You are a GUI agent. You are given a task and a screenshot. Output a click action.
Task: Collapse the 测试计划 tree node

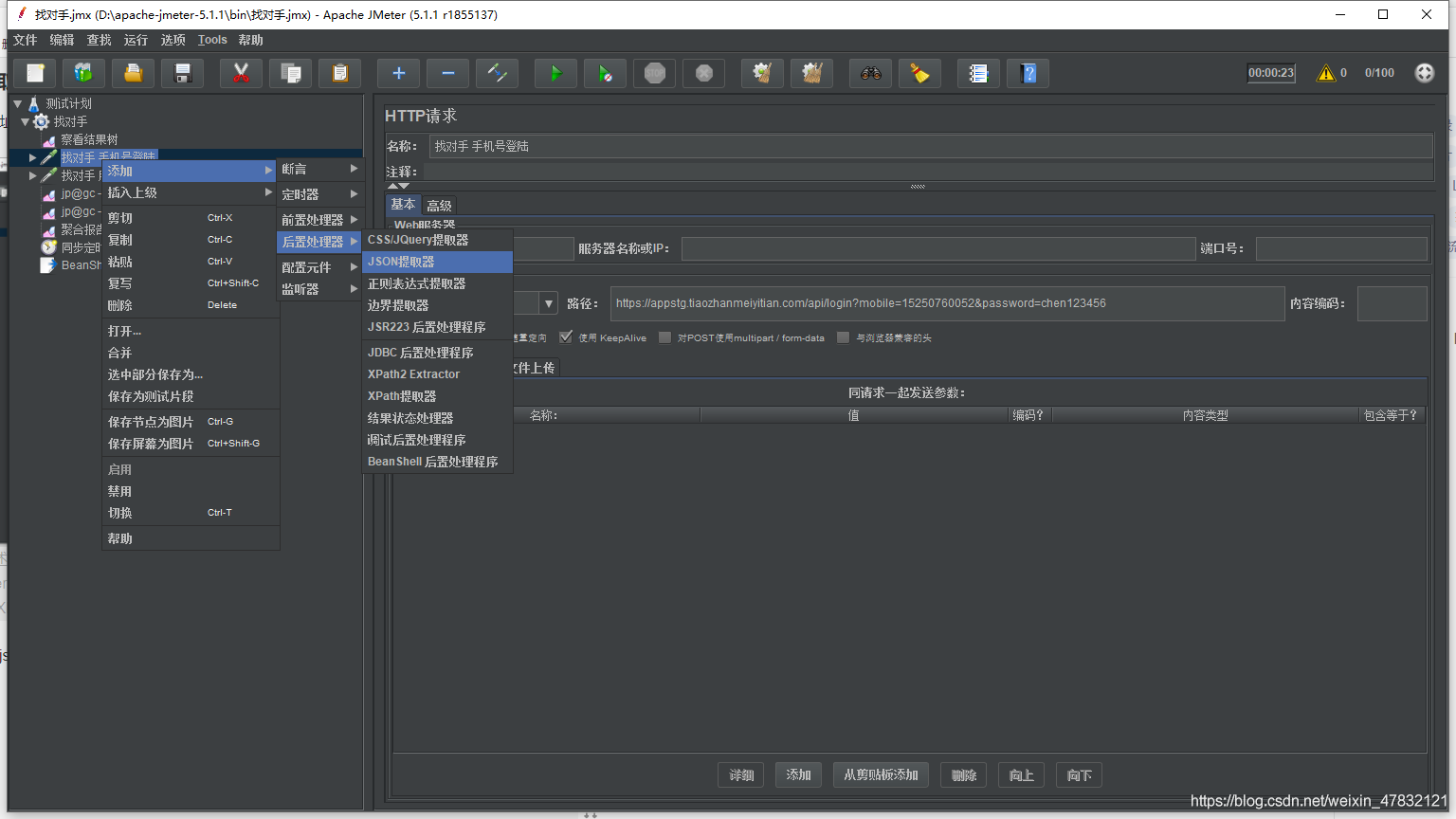(17, 103)
